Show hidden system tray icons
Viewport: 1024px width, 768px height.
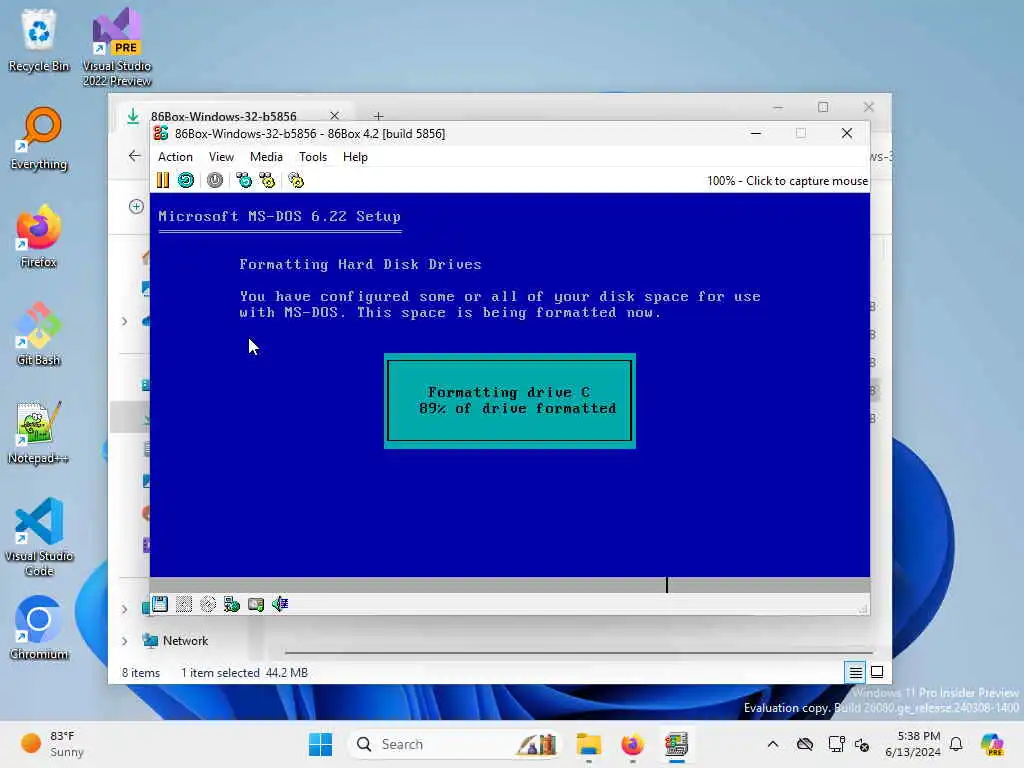773,744
